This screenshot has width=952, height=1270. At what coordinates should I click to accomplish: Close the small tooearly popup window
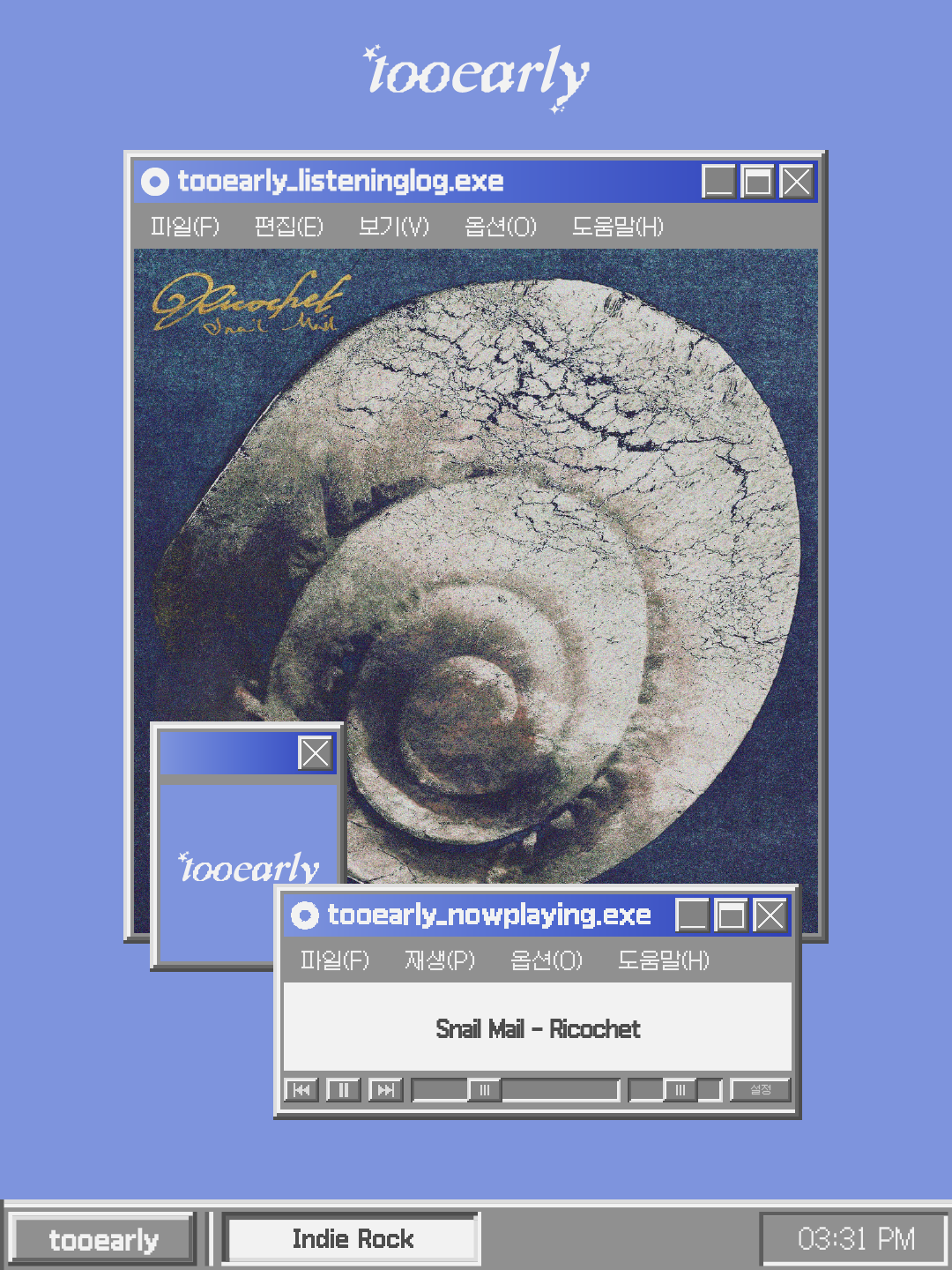tap(316, 753)
